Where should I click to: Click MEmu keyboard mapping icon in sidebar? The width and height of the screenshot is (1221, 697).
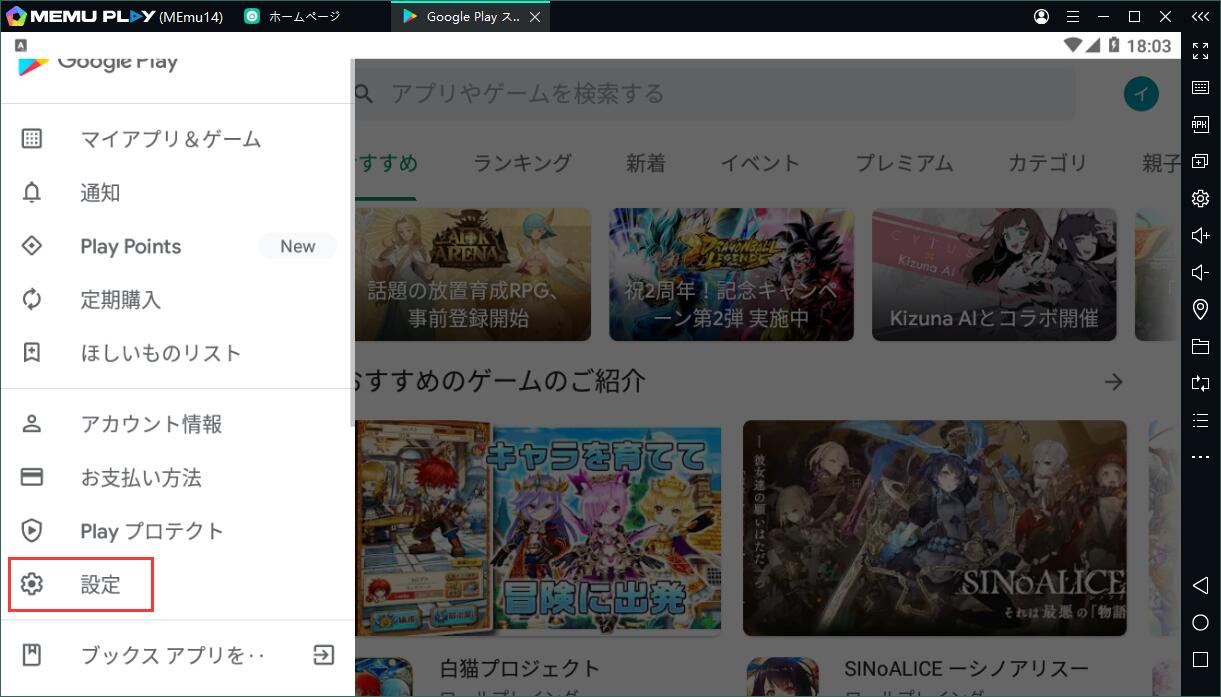(1200, 88)
